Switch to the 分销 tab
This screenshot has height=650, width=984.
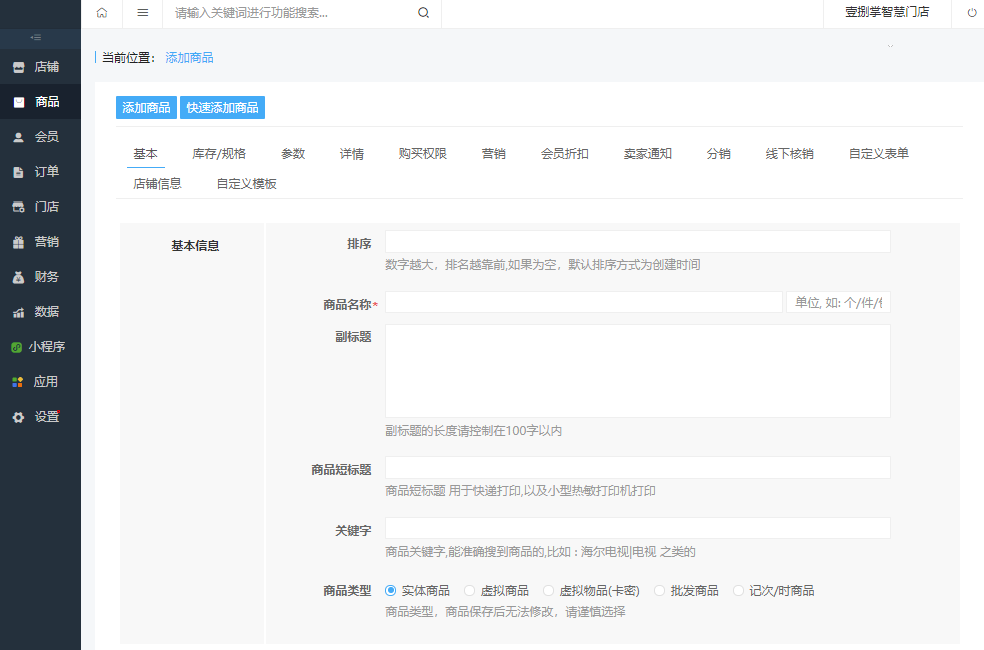(719, 154)
